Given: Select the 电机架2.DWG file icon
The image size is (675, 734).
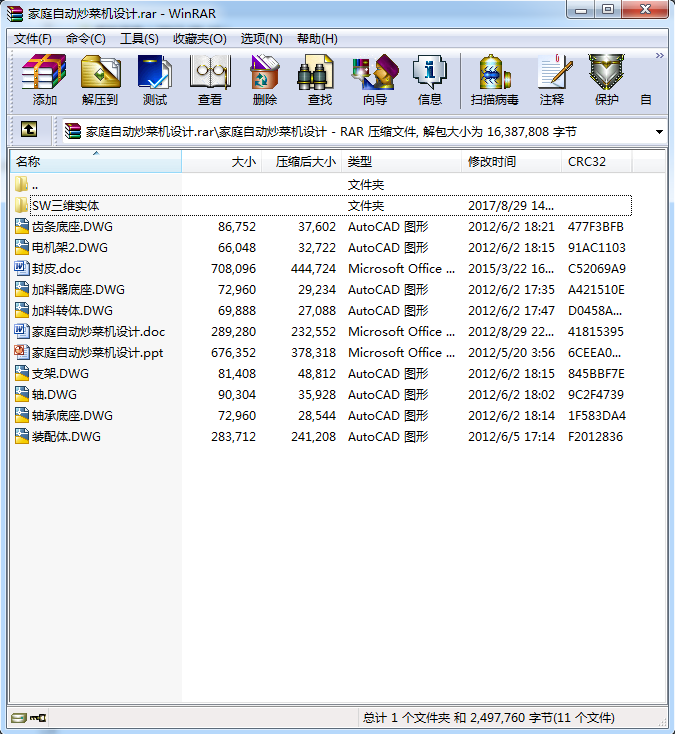Looking at the screenshot, I should tap(22, 247).
